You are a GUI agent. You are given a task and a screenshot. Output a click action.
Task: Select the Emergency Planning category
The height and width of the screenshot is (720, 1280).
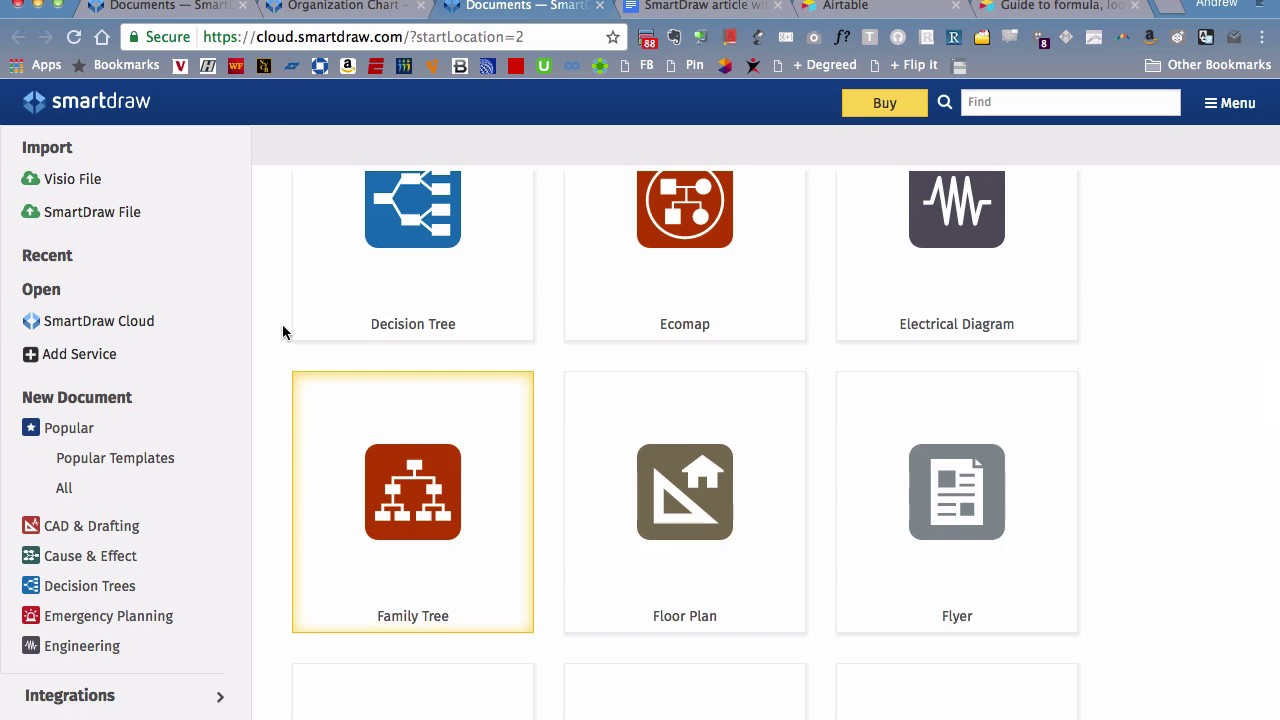pyautogui.click(x=108, y=616)
